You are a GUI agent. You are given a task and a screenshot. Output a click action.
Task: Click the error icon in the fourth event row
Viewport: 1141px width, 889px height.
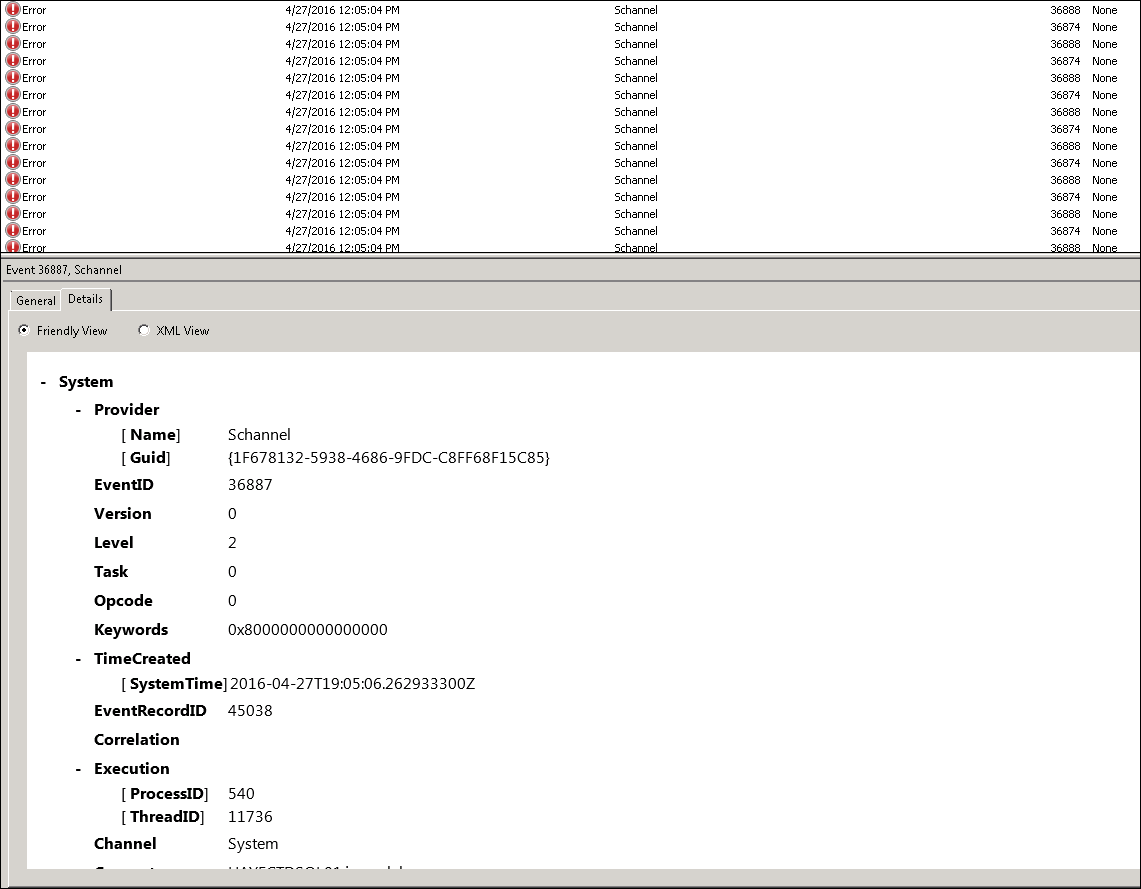pyautogui.click(x=13, y=60)
